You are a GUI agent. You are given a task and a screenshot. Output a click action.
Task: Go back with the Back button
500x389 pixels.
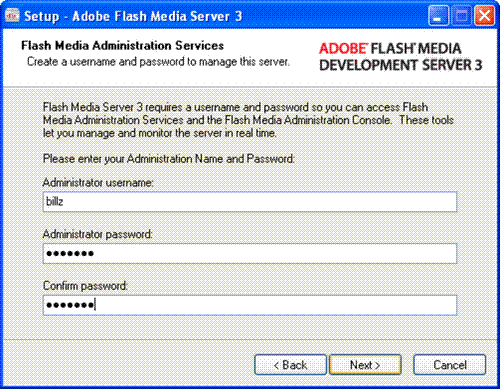290,365
